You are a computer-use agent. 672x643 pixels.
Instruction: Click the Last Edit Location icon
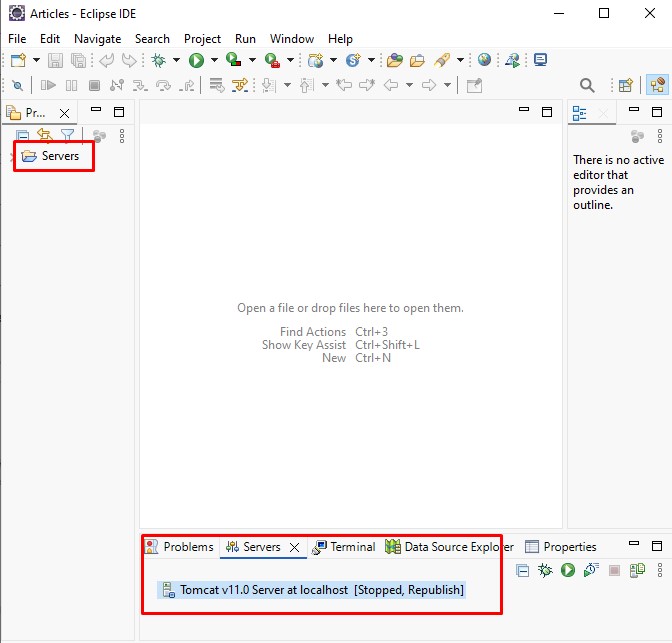(344, 85)
